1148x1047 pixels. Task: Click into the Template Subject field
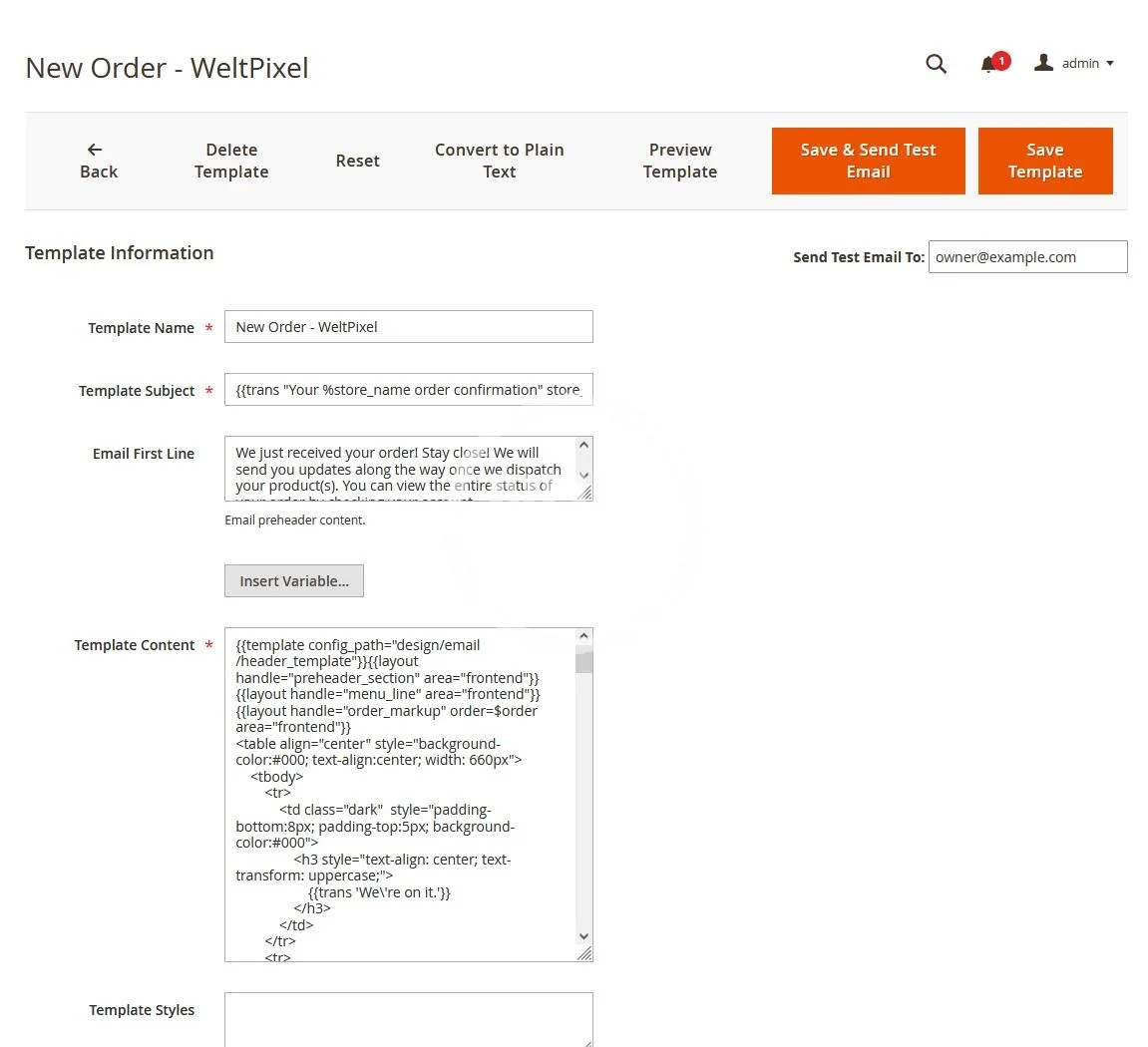(408, 390)
